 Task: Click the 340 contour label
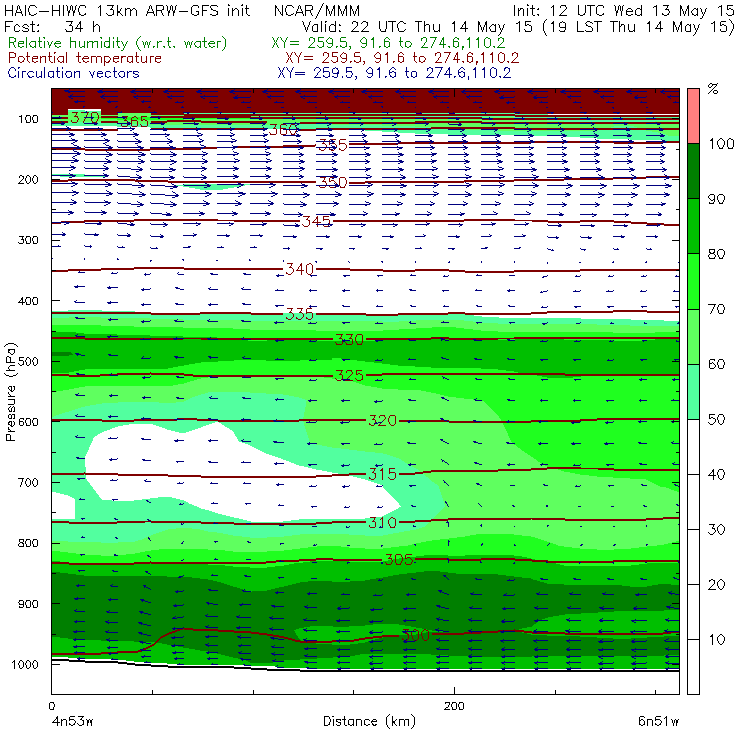click(300, 269)
